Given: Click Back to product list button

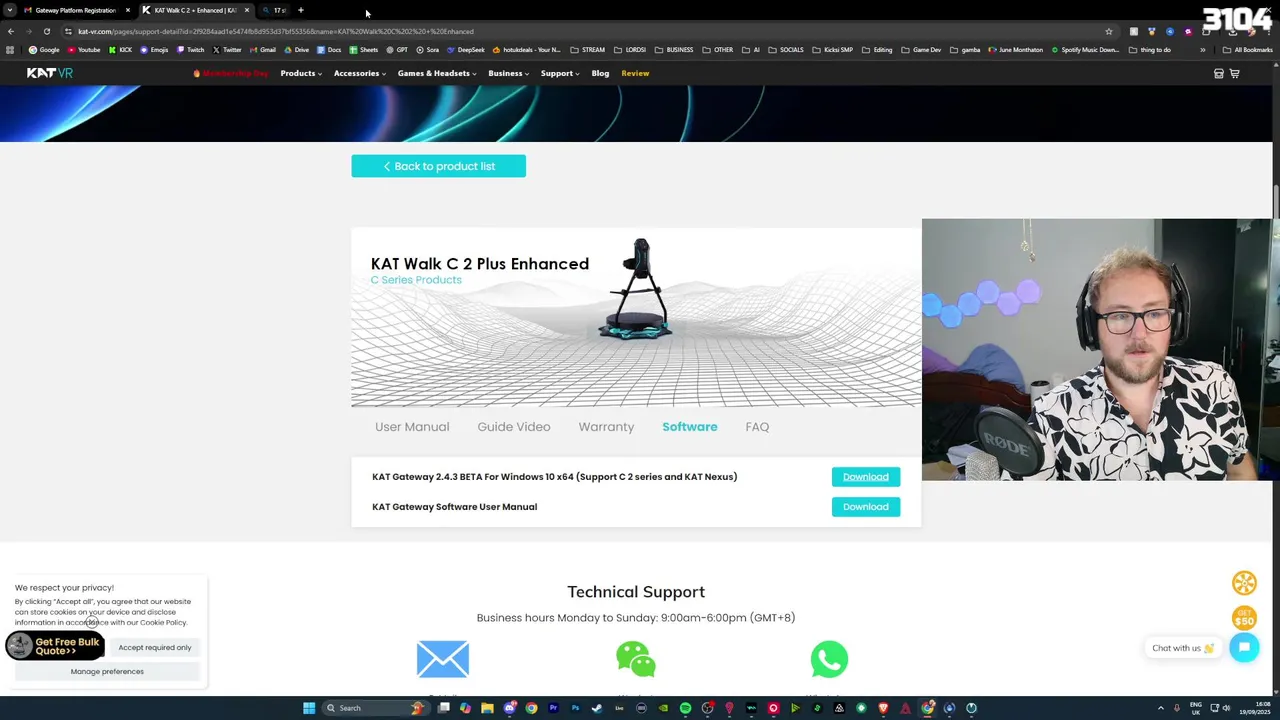Looking at the screenshot, I should (438, 166).
